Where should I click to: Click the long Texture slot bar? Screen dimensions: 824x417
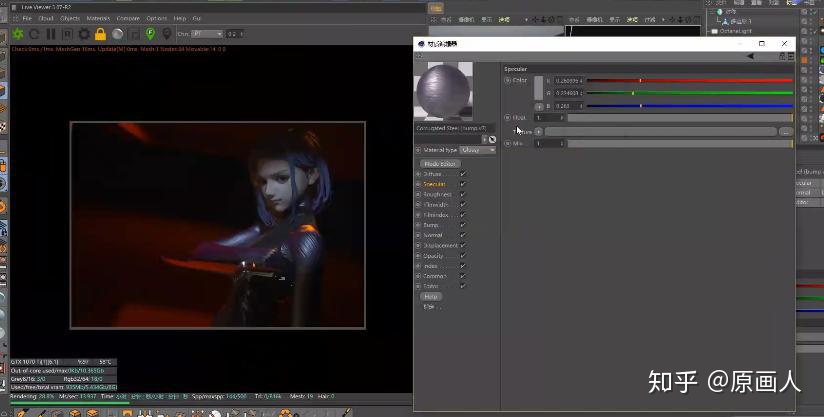(x=660, y=131)
